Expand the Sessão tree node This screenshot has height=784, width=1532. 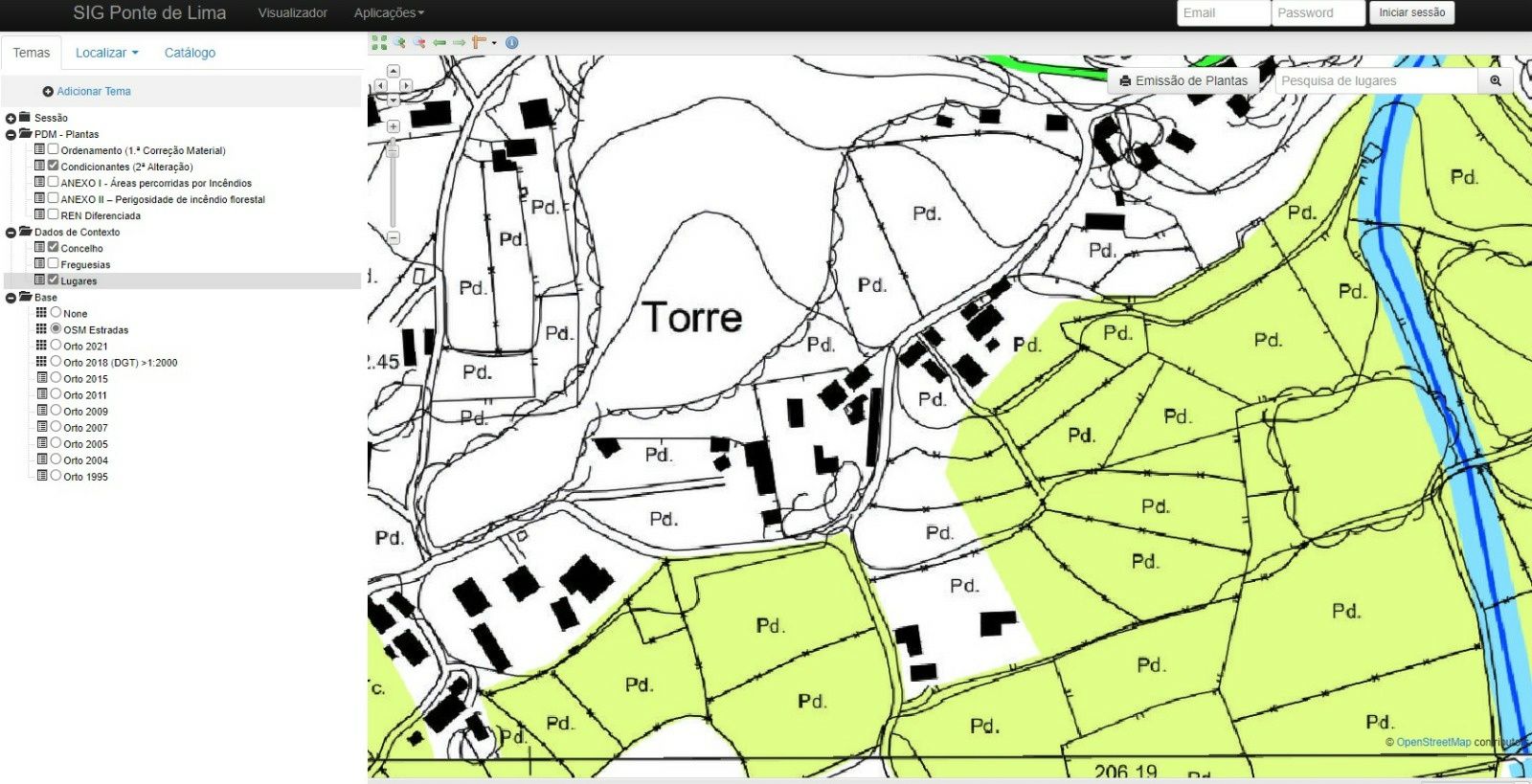click(11, 118)
